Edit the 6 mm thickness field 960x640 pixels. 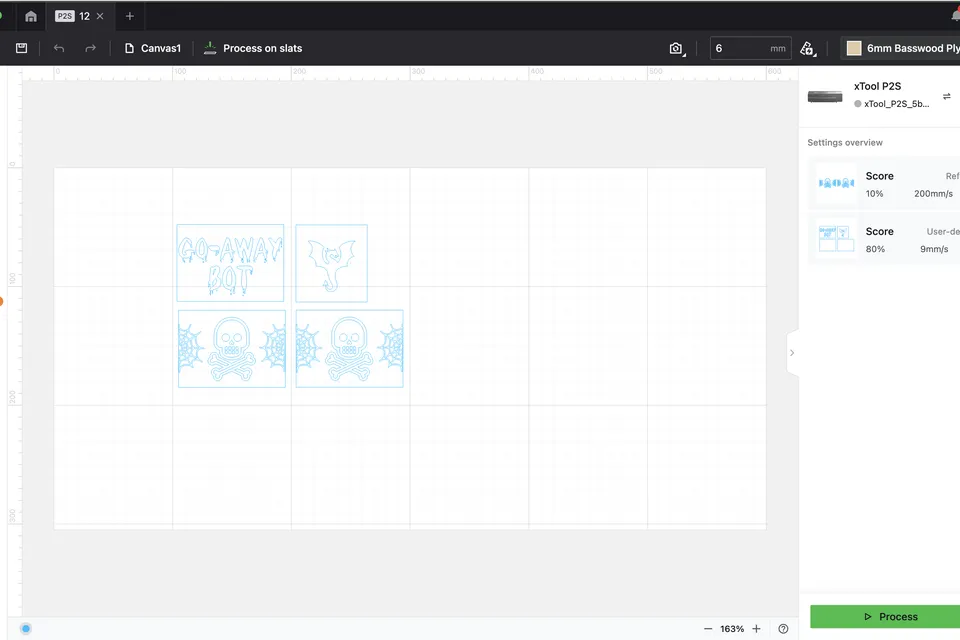(750, 48)
